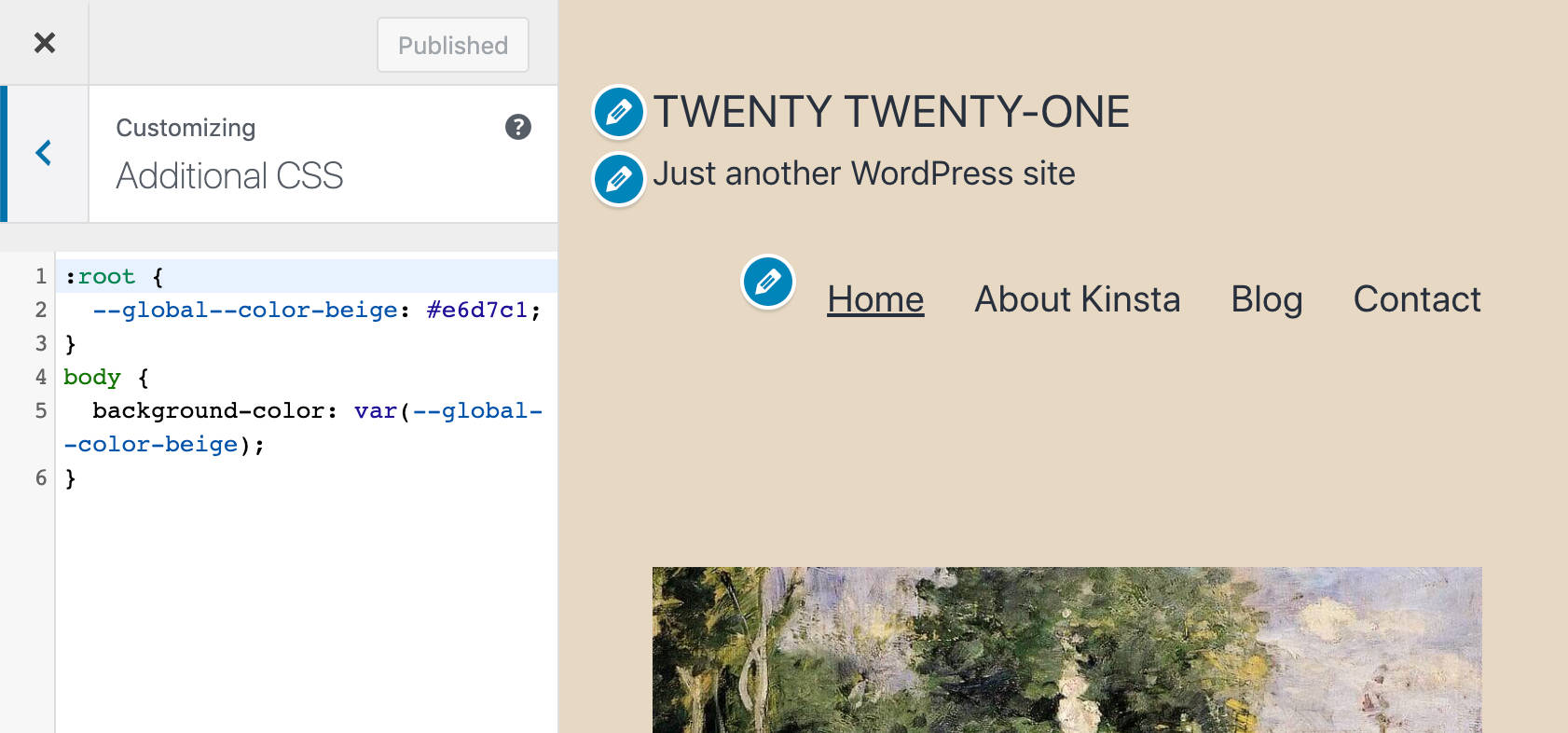Click line number 5 in the gutter
Image resolution: width=1568 pixels, height=733 pixels.
pos(41,410)
